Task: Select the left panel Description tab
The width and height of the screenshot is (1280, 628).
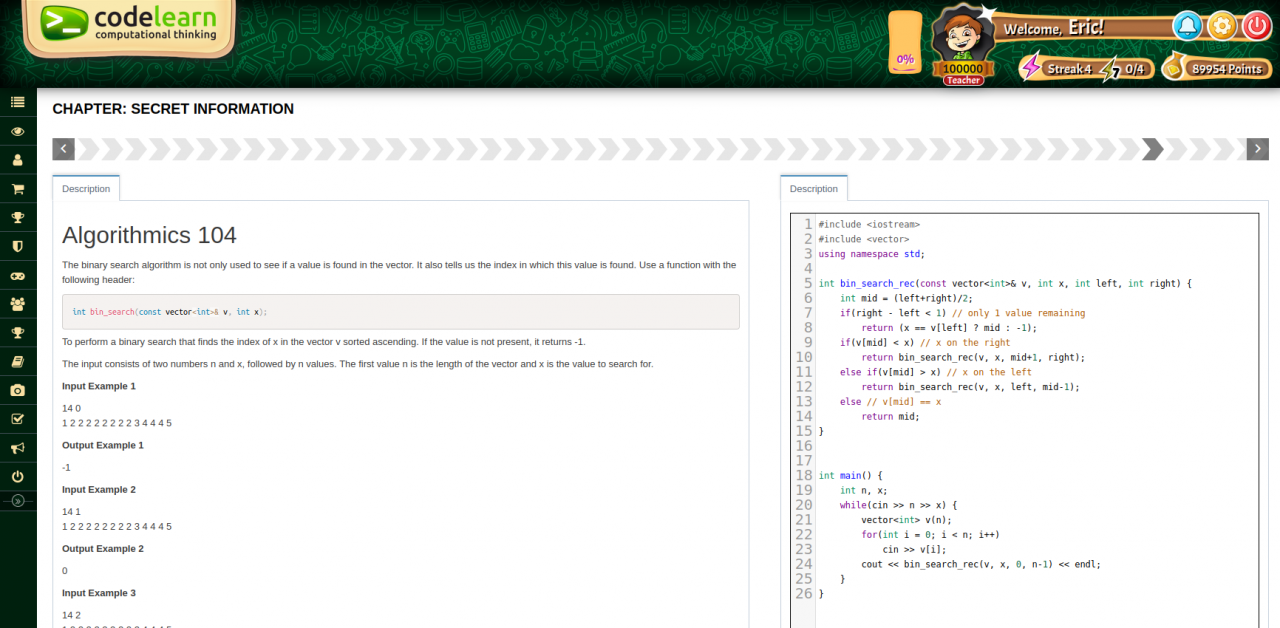Action: click(x=86, y=189)
